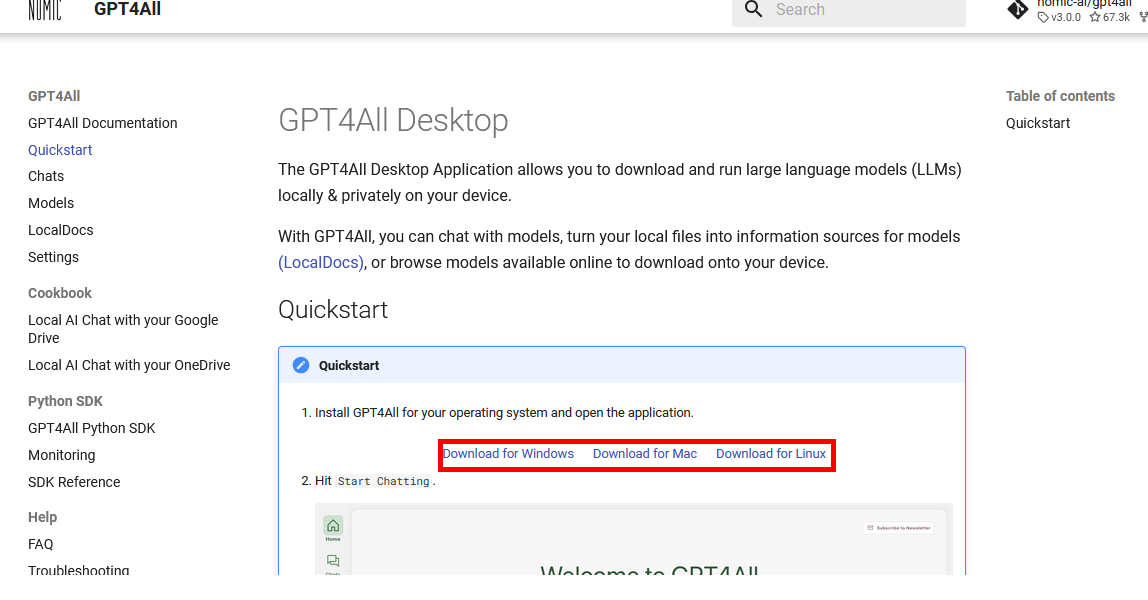Click the star count icon 67.3k
This screenshot has width=1148, height=600.
1095,18
